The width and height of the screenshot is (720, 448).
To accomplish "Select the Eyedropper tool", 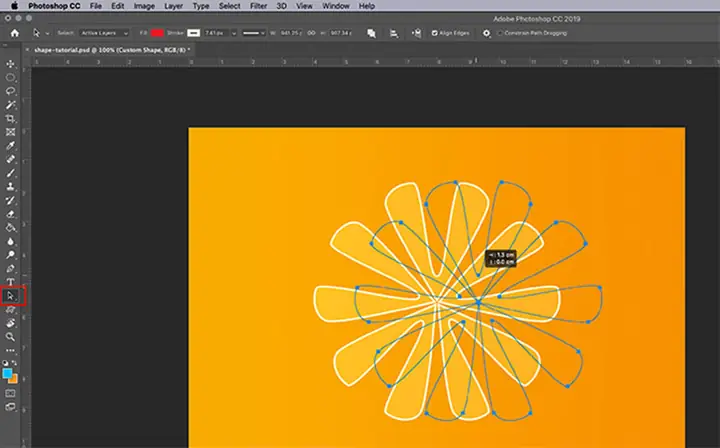I will [x=10, y=146].
